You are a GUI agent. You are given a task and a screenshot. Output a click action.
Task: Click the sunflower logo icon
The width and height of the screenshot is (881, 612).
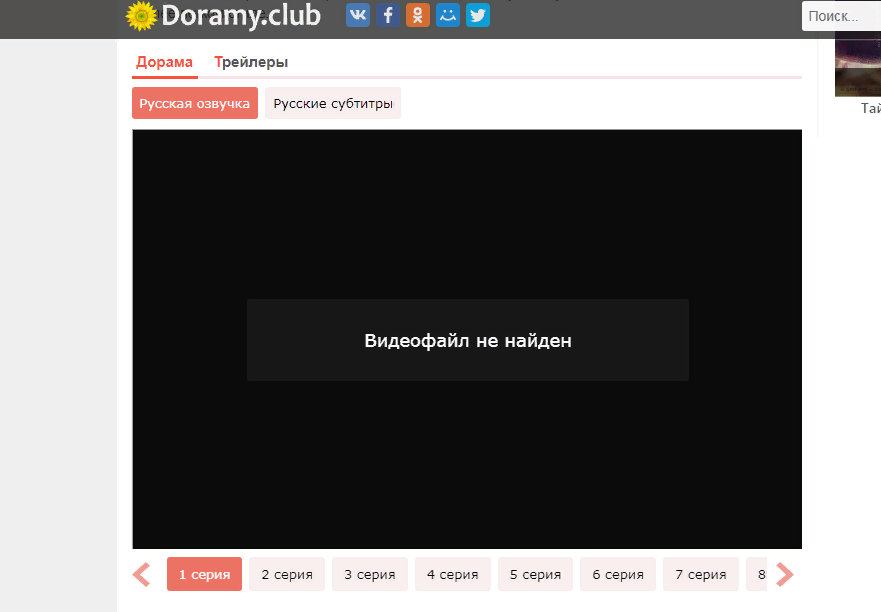coord(141,16)
